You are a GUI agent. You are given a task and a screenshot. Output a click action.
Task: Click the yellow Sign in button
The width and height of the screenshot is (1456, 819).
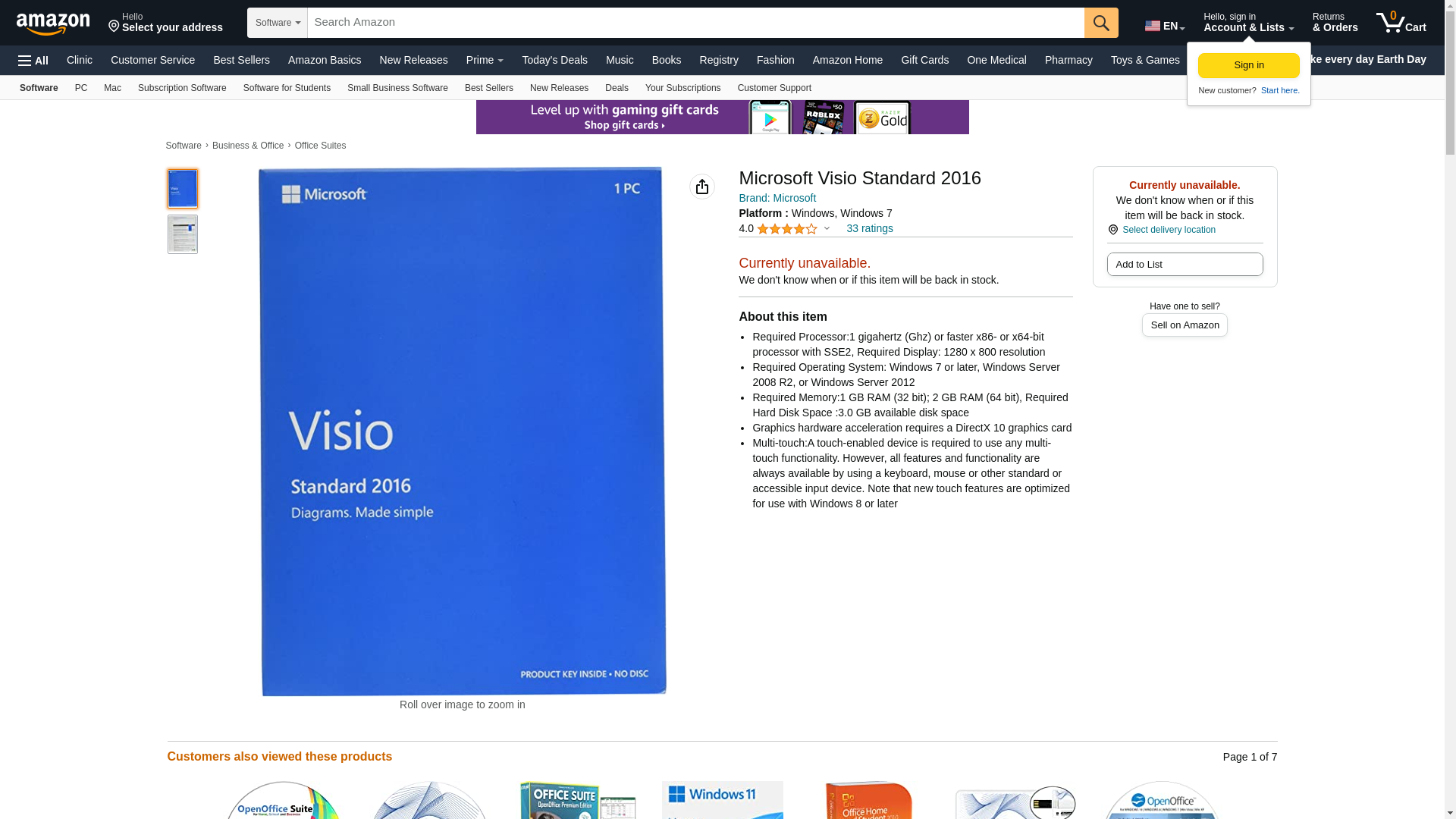1248,65
